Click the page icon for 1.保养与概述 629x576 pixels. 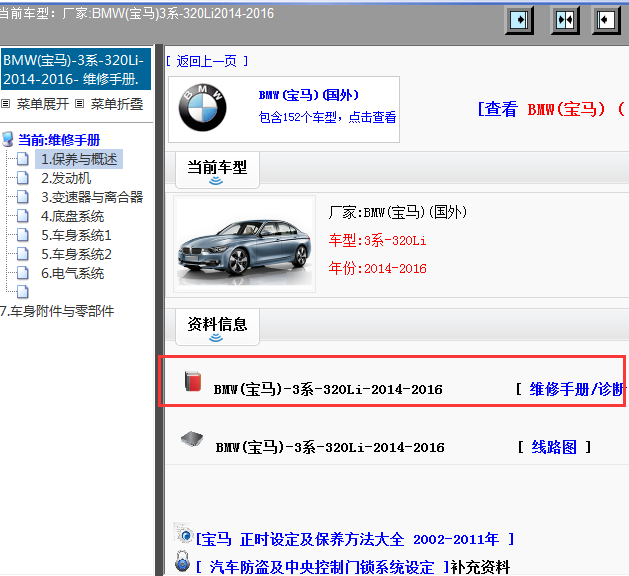click(x=23, y=159)
